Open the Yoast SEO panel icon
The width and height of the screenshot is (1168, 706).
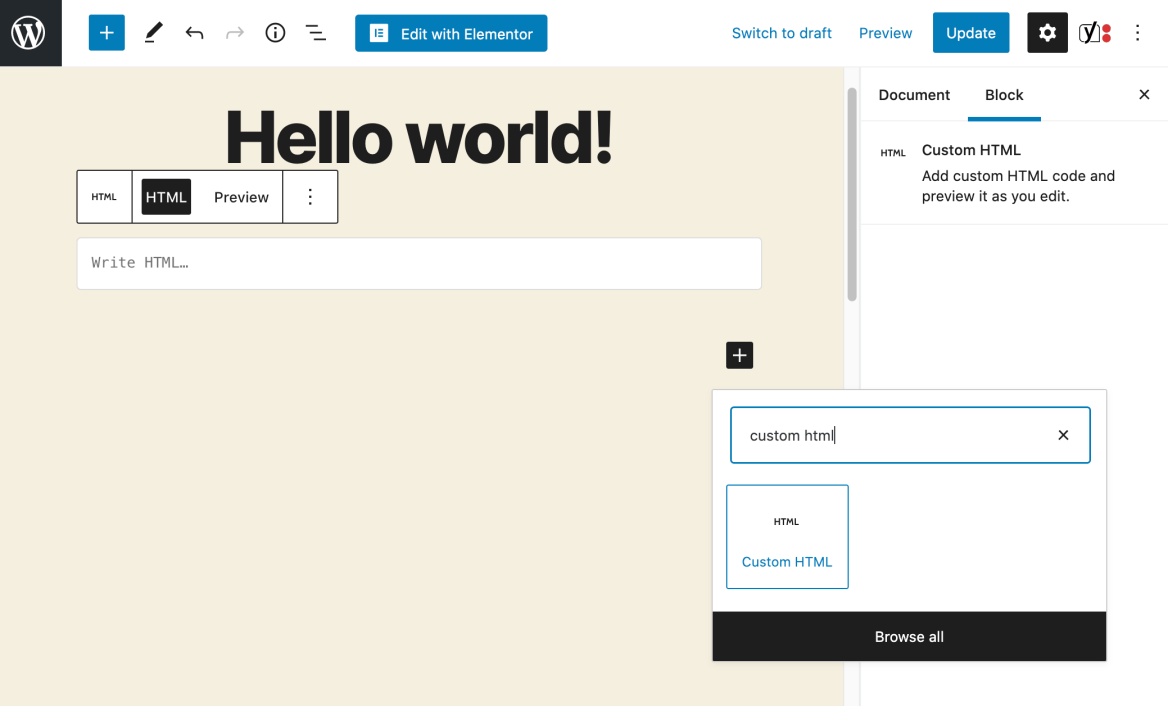click(1095, 33)
